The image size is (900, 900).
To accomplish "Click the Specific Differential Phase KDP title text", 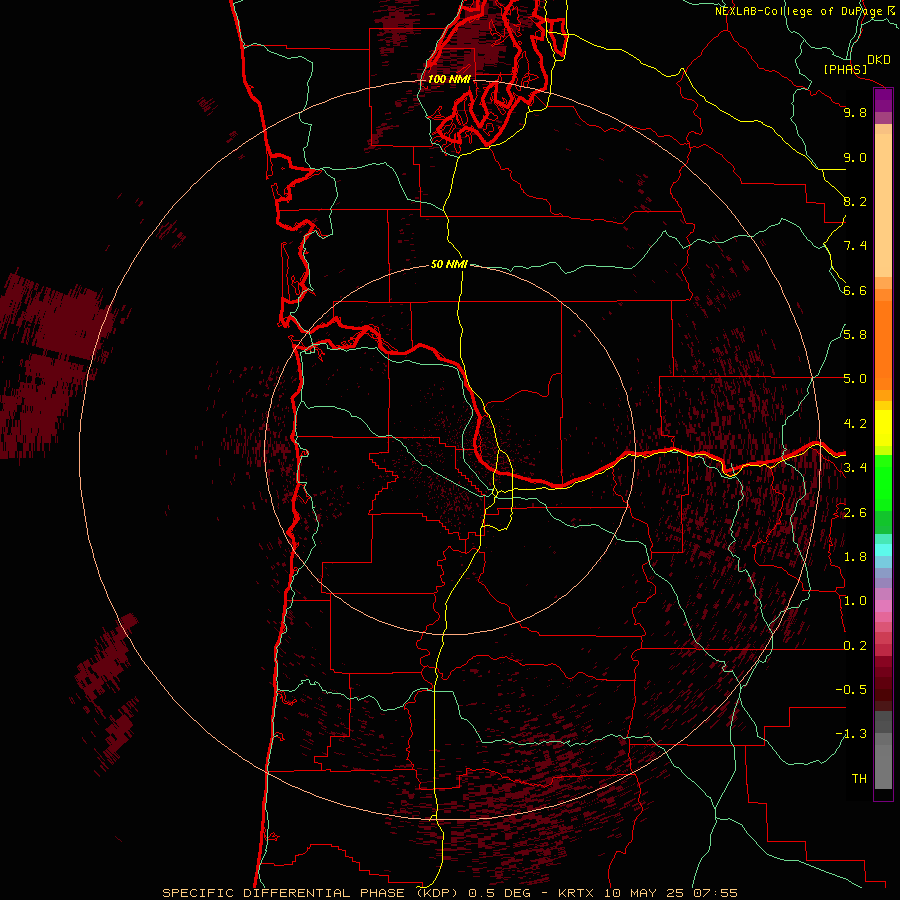I will [x=313, y=893].
